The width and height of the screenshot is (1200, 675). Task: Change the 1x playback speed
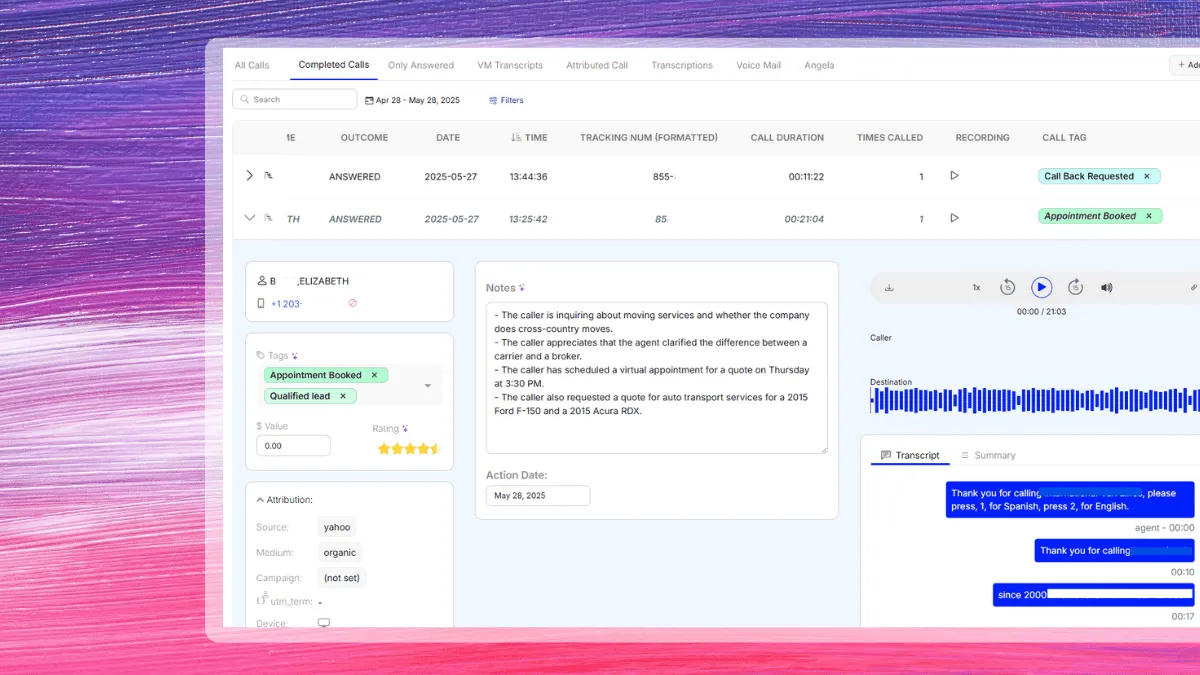pos(976,288)
